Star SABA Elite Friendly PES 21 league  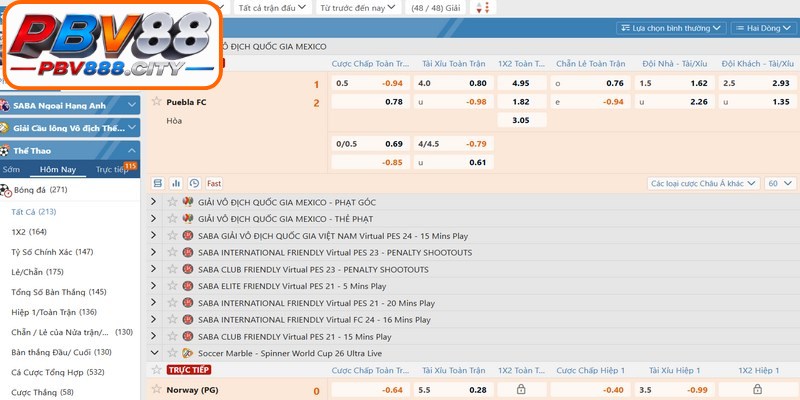click(x=172, y=286)
